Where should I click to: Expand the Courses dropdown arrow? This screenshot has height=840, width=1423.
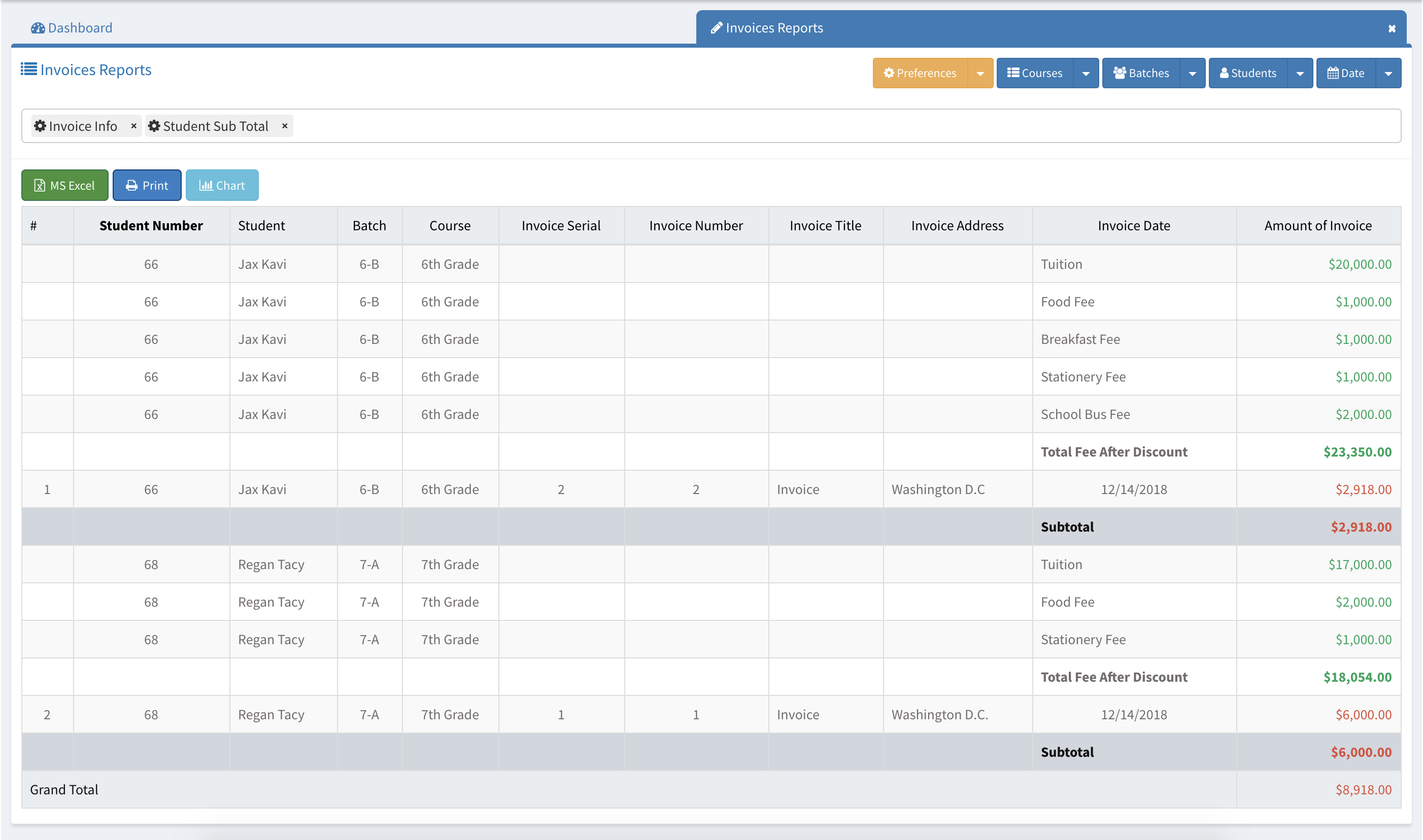[1086, 73]
